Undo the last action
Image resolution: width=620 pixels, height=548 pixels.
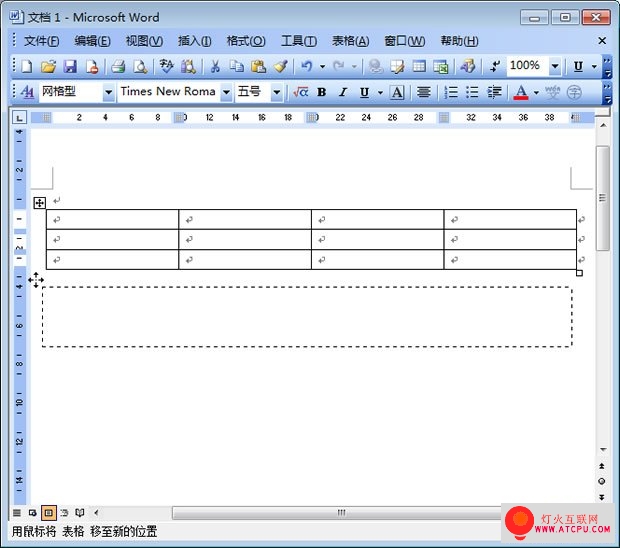pos(307,66)
